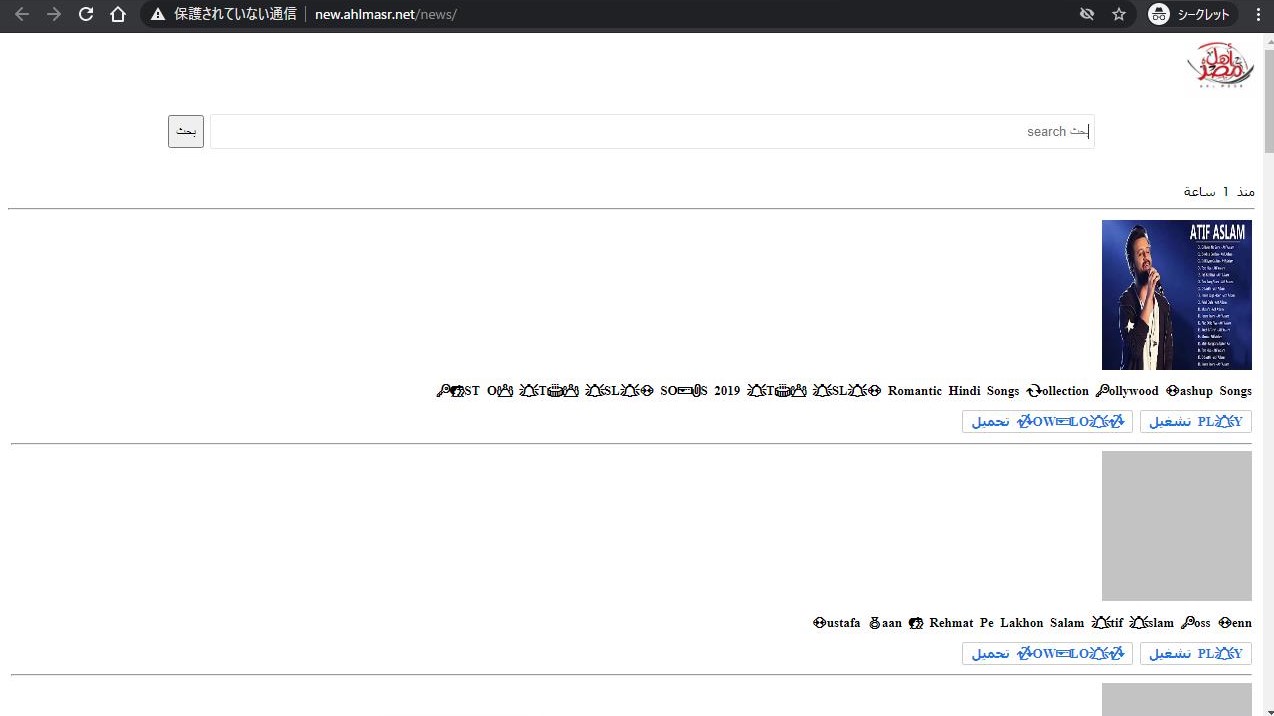Open the Atif Aslam album thumbnail
The height and width of the screenshot is (716, 1274).
pyautogui.click(x=1177, y=295)
